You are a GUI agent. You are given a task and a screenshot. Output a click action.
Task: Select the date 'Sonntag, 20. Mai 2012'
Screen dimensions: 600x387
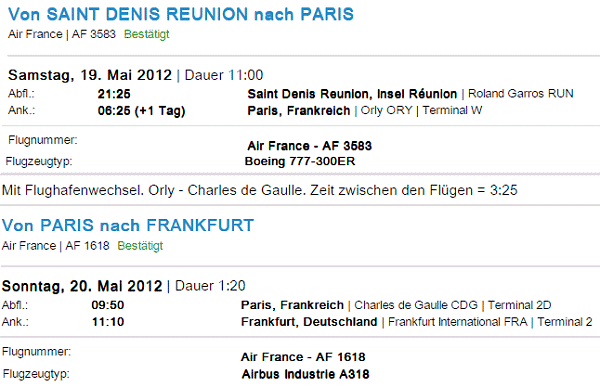click(x=82, y=286)
